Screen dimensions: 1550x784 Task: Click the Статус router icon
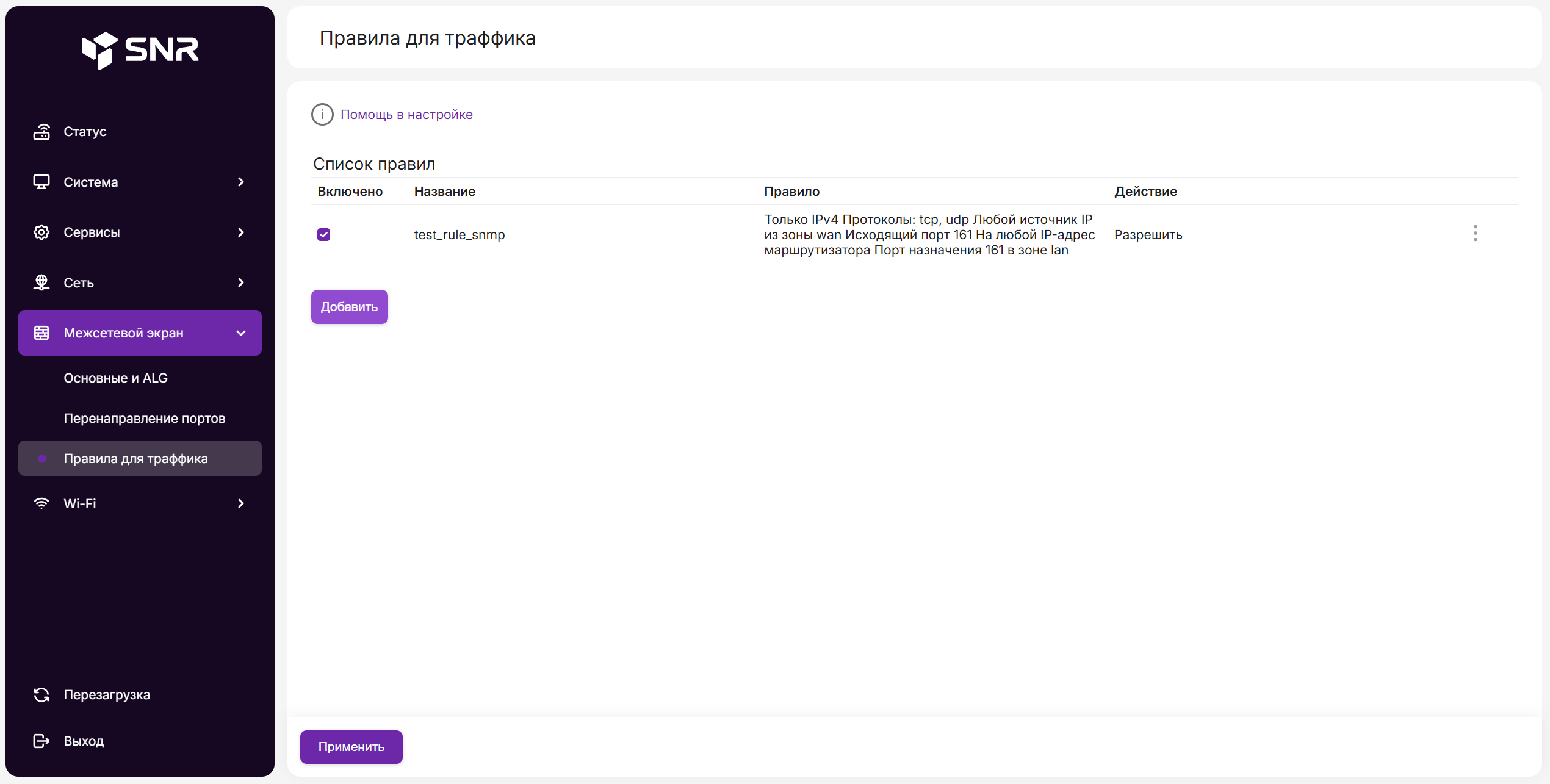click(x=41, y=131)
